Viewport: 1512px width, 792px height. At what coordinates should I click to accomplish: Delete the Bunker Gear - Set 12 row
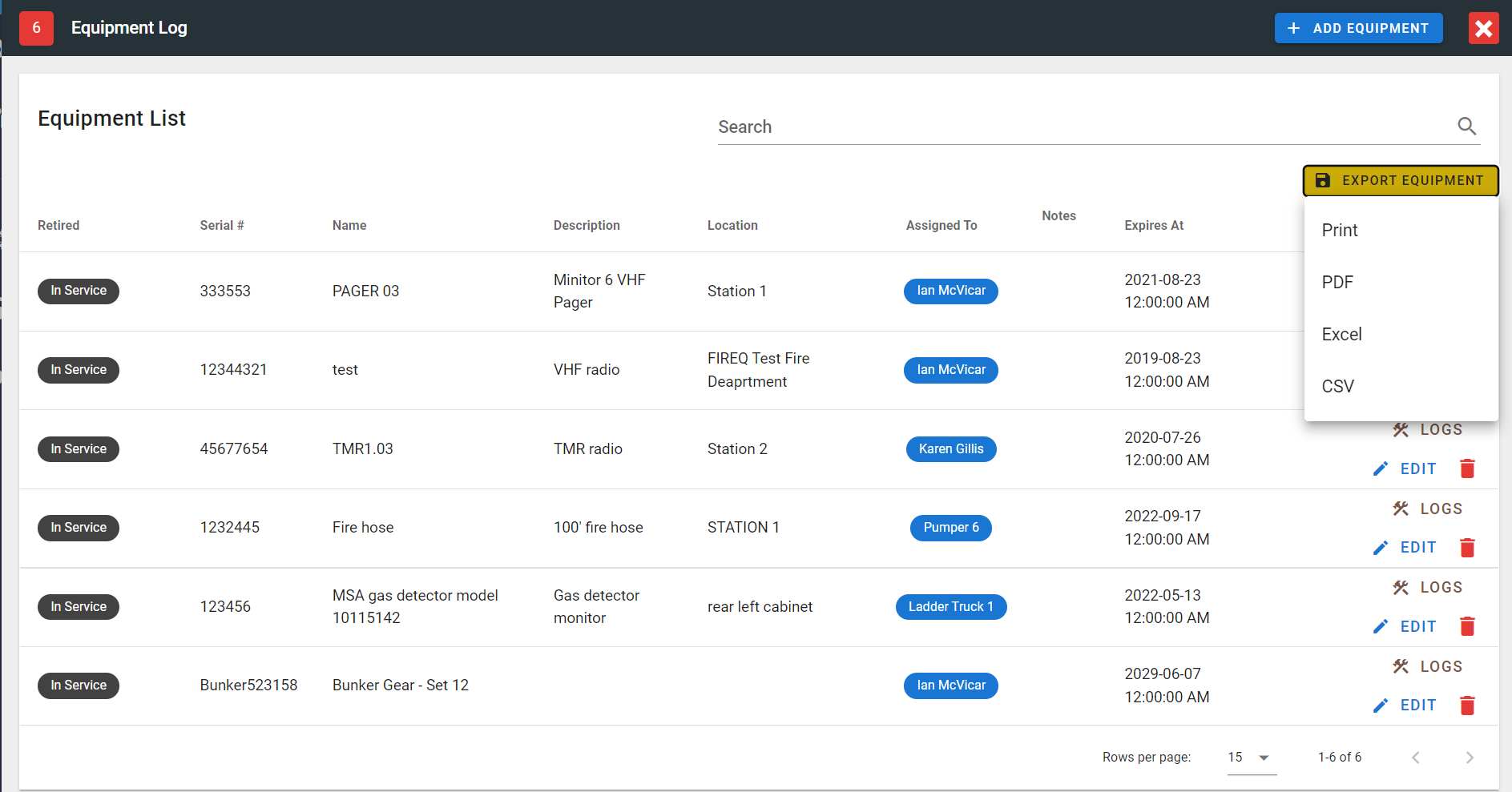point(1467,706)
